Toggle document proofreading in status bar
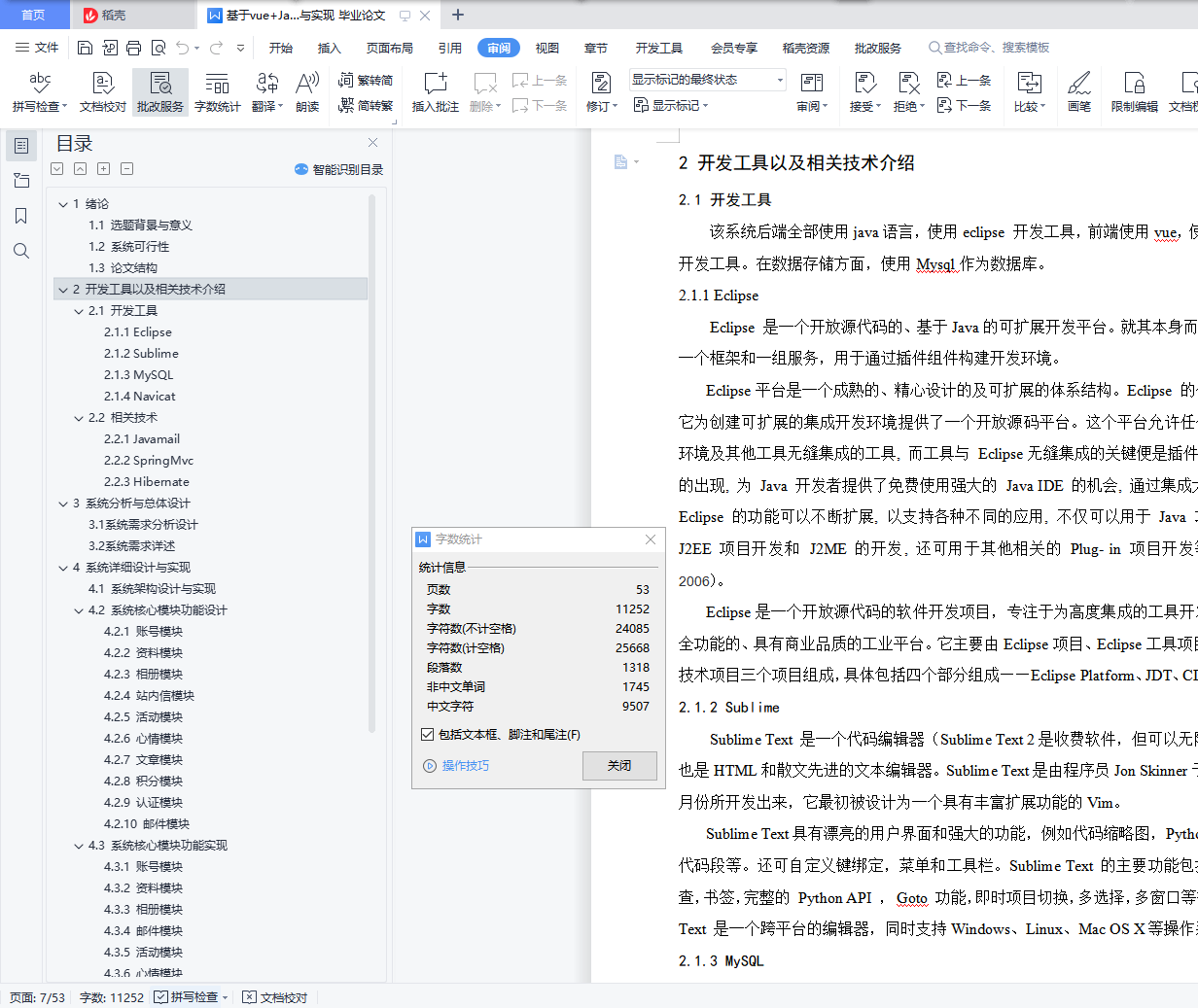The height and width of the screenshot is (1008, 1198). (275, 997)
